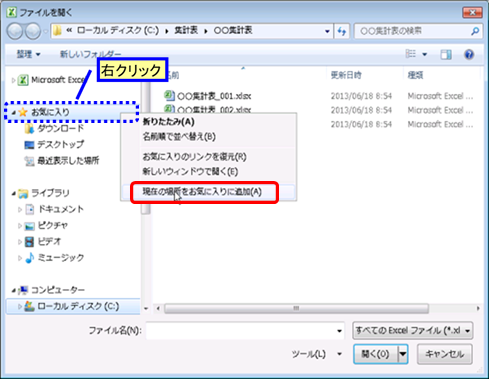The image size is (489, 379).
Task: Click the left arrow of horizontal scrollbar
Action: click(x=158, y=308)
